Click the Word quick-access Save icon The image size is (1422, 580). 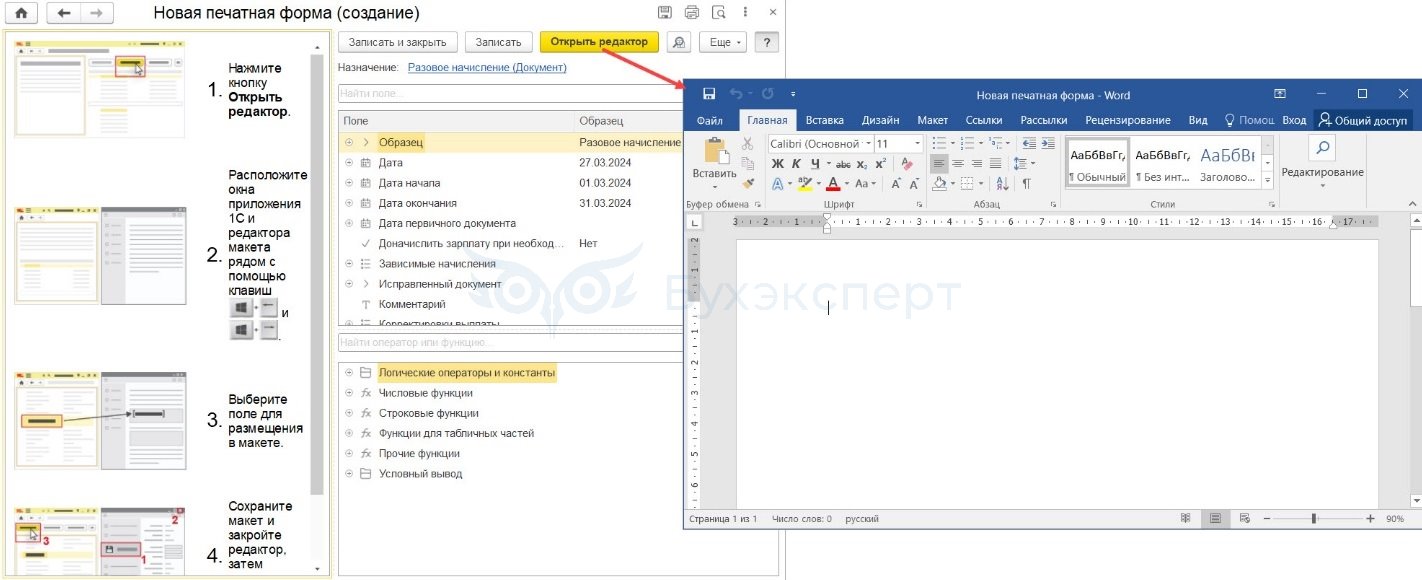coord(709,94)
